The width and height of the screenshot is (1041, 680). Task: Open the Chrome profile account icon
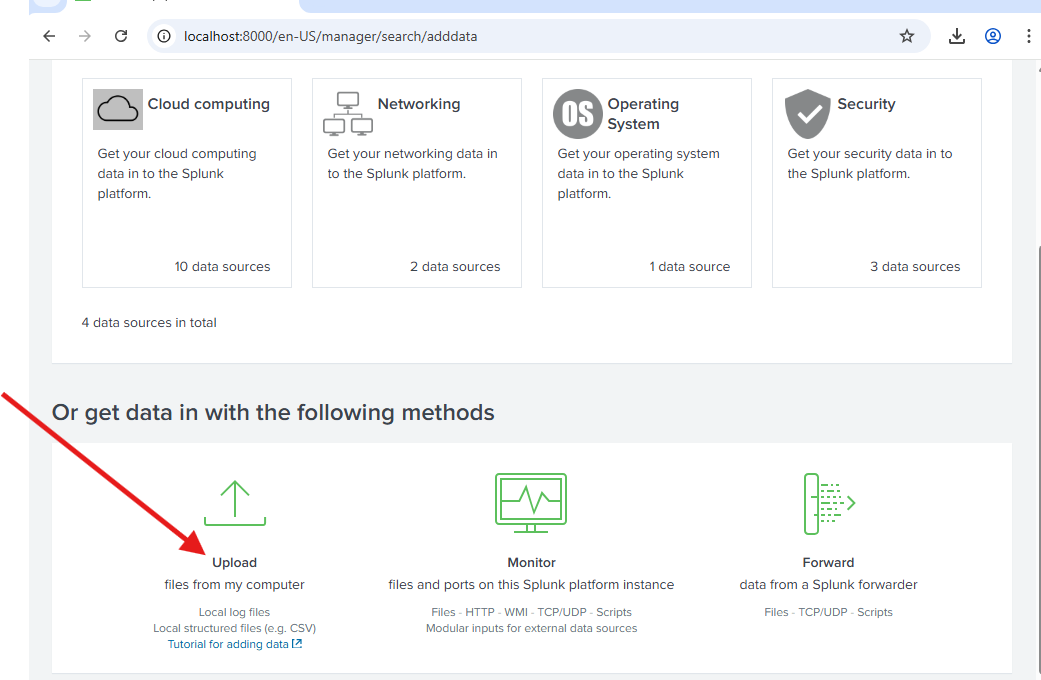(993, 36)
